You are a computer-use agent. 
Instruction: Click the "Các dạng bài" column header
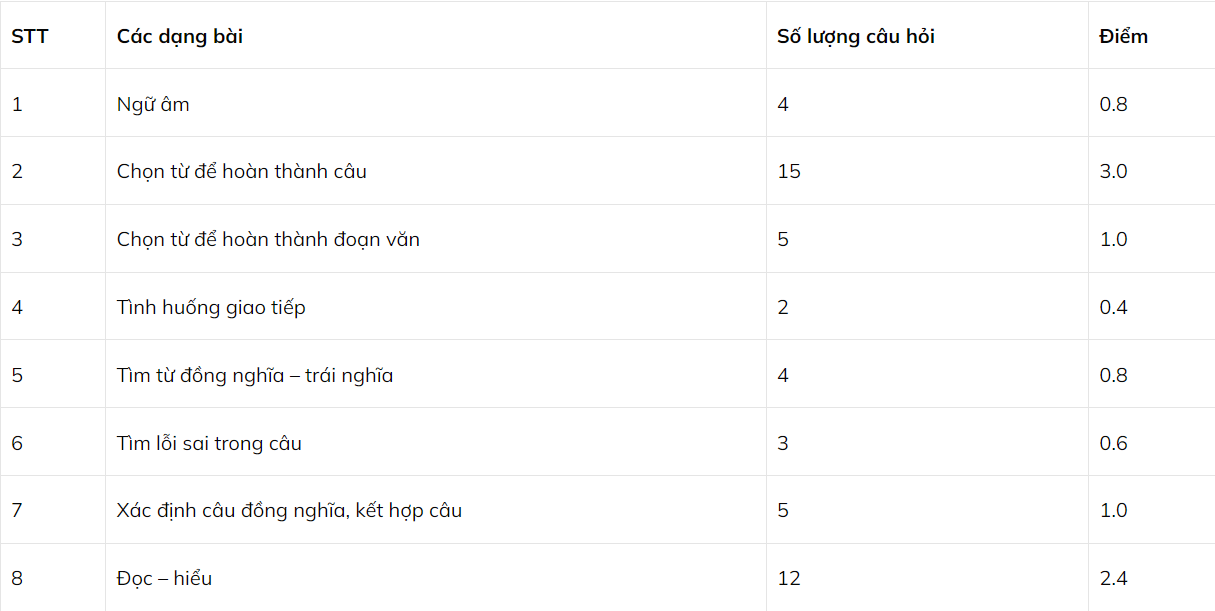(x=180, y=37)
